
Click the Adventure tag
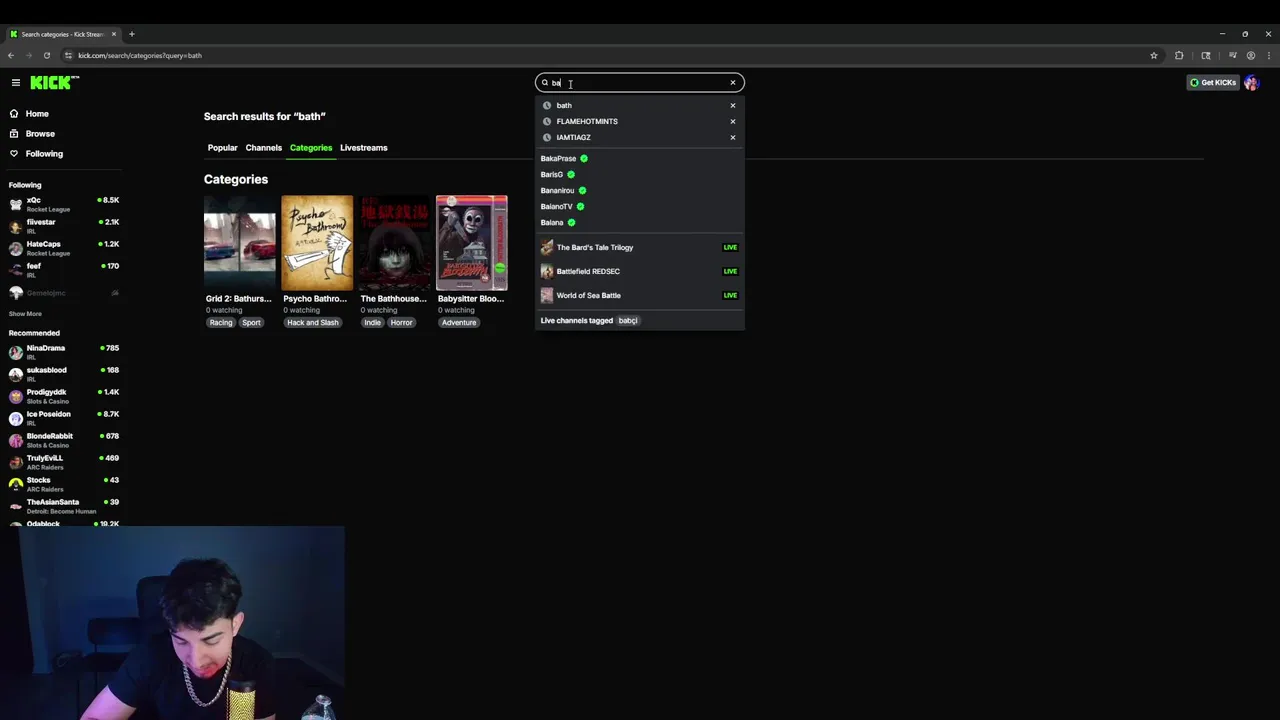point(459,323)
